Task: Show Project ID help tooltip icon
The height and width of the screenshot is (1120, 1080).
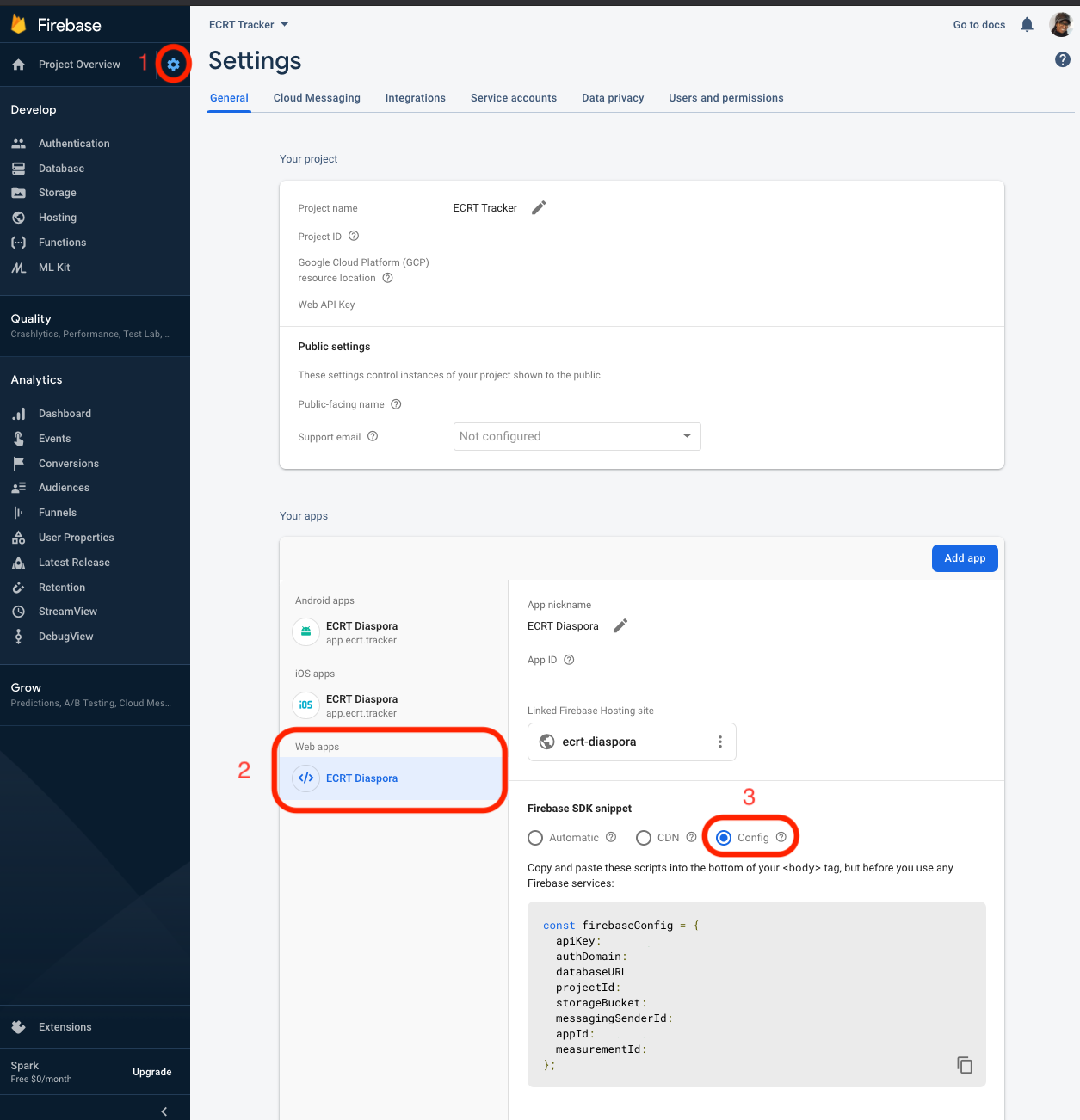Action: coord(354,236)
